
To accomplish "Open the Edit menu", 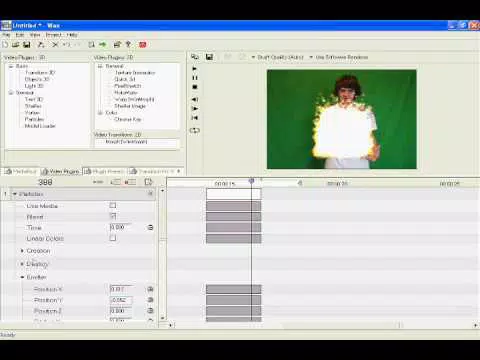I will tap(20, 35).
